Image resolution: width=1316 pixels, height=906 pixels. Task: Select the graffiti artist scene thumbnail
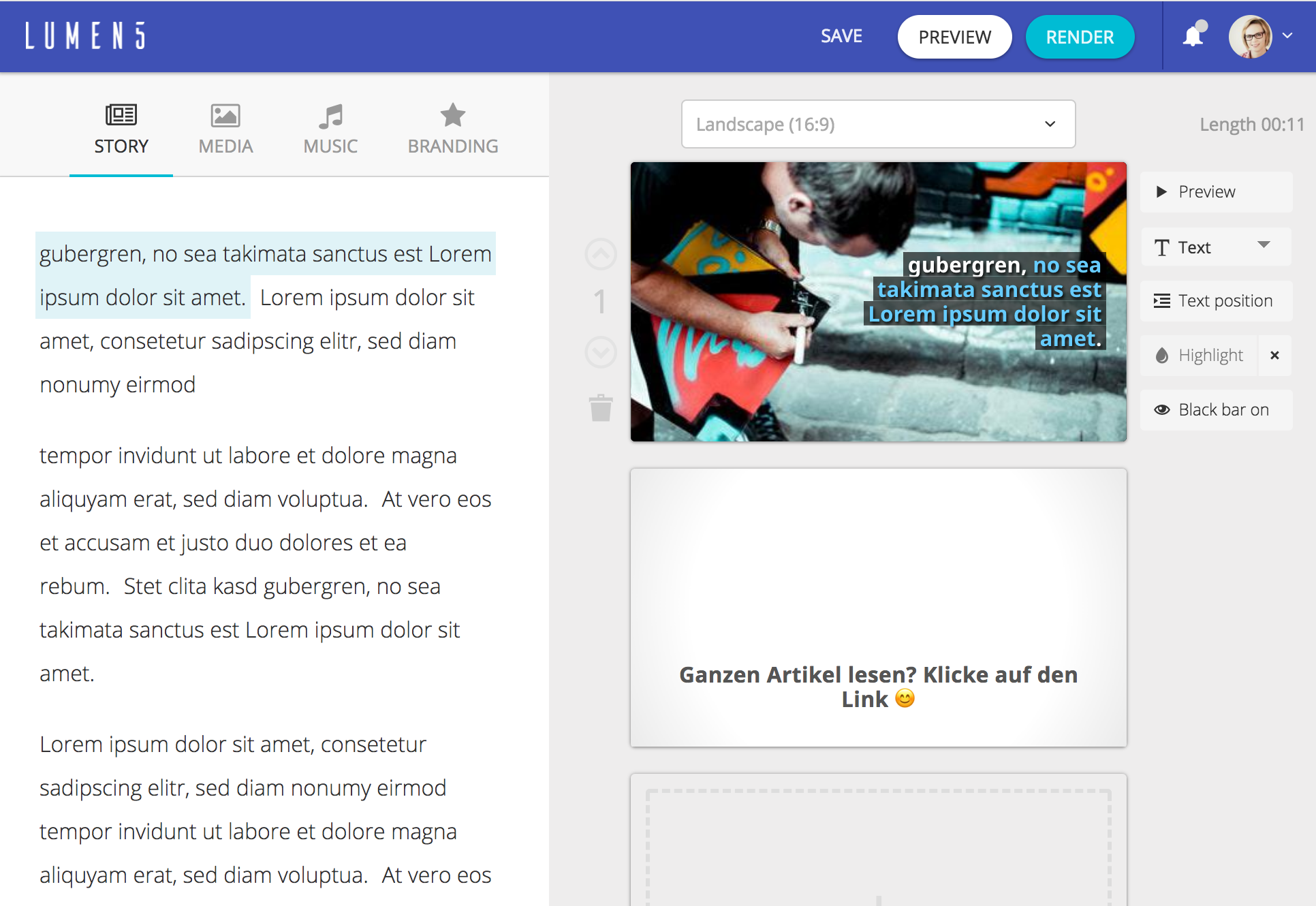tap(878, 302)
